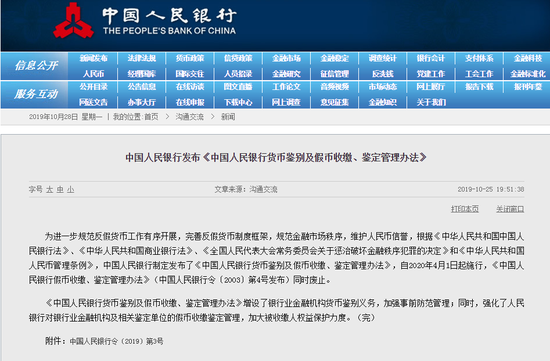Go to 在线访谈 page
Screen dimensions: 550x361
[190, 87]
